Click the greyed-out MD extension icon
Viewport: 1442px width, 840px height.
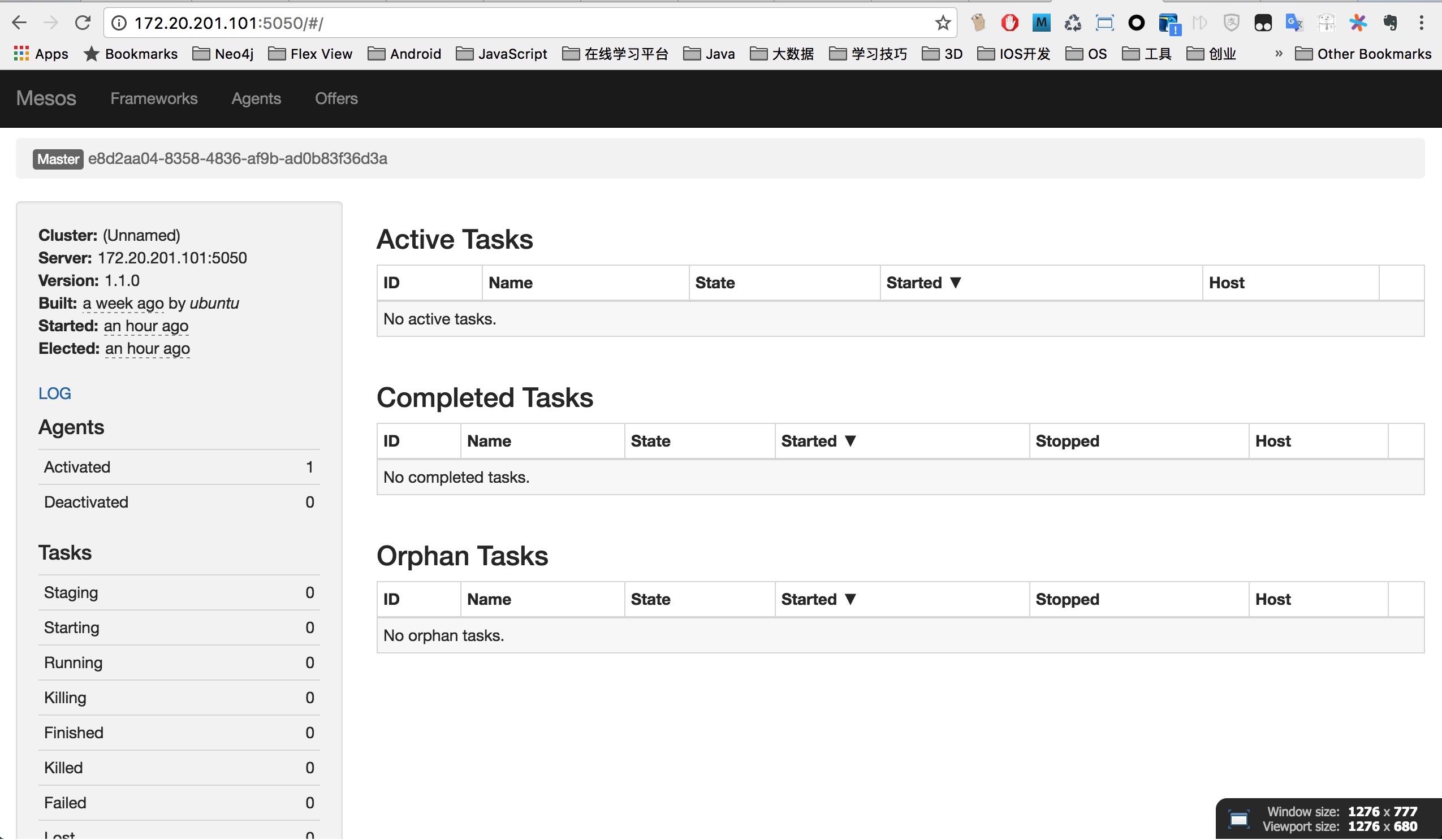click(x=1200, y=23)
